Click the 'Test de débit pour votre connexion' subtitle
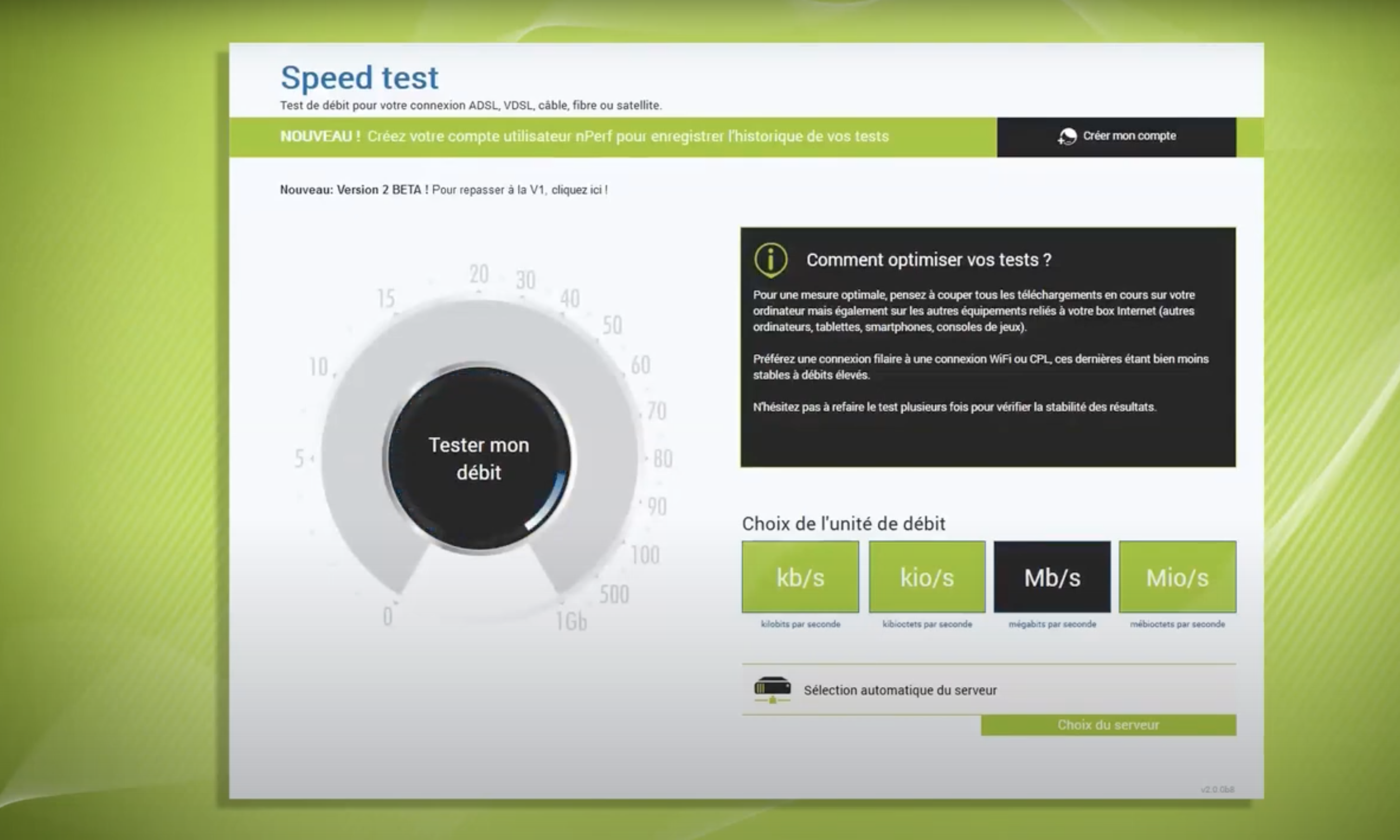 pyautogui.click(x=471, y=105)
